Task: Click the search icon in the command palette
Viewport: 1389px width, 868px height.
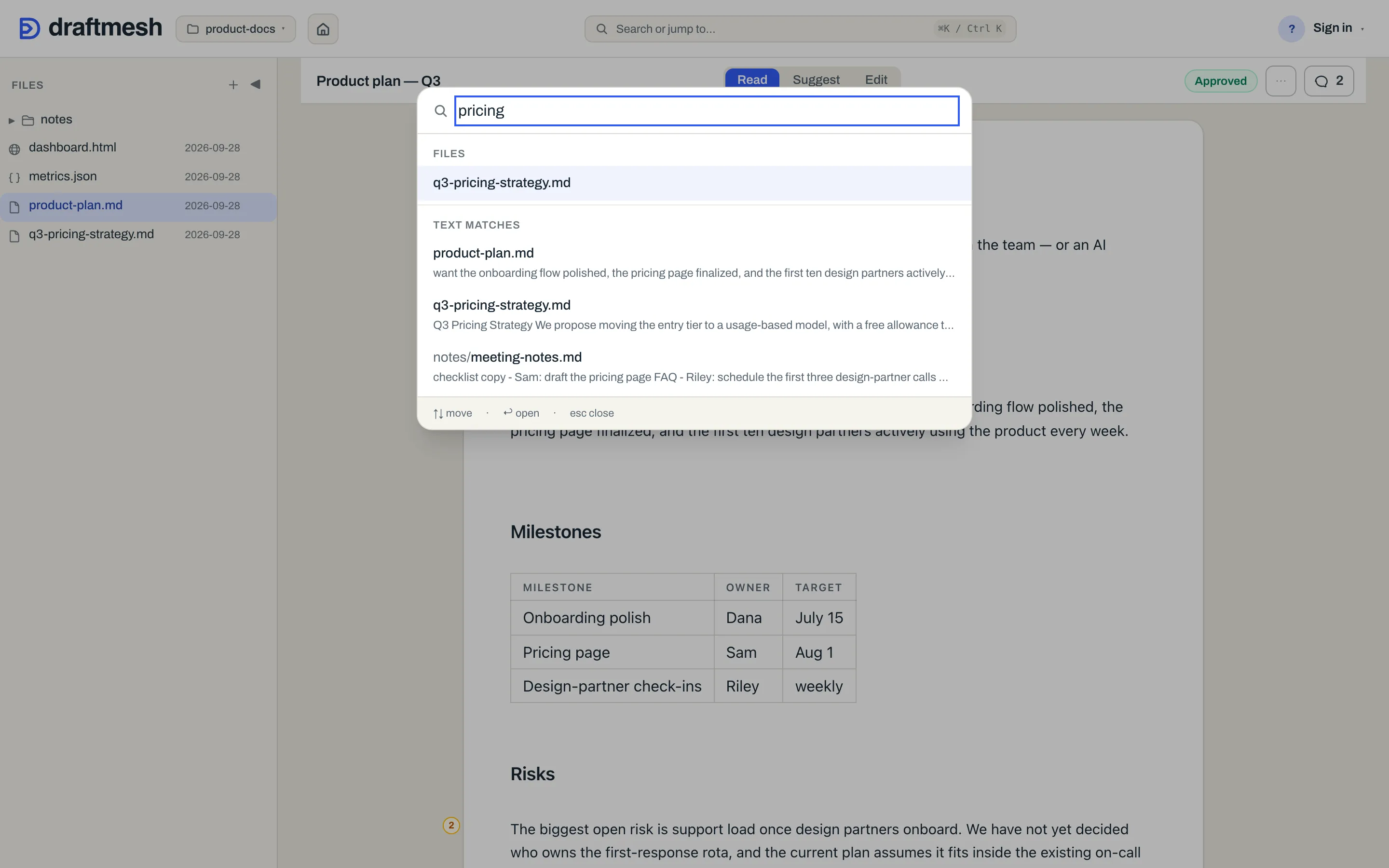Action: click(x=440, y=111)
